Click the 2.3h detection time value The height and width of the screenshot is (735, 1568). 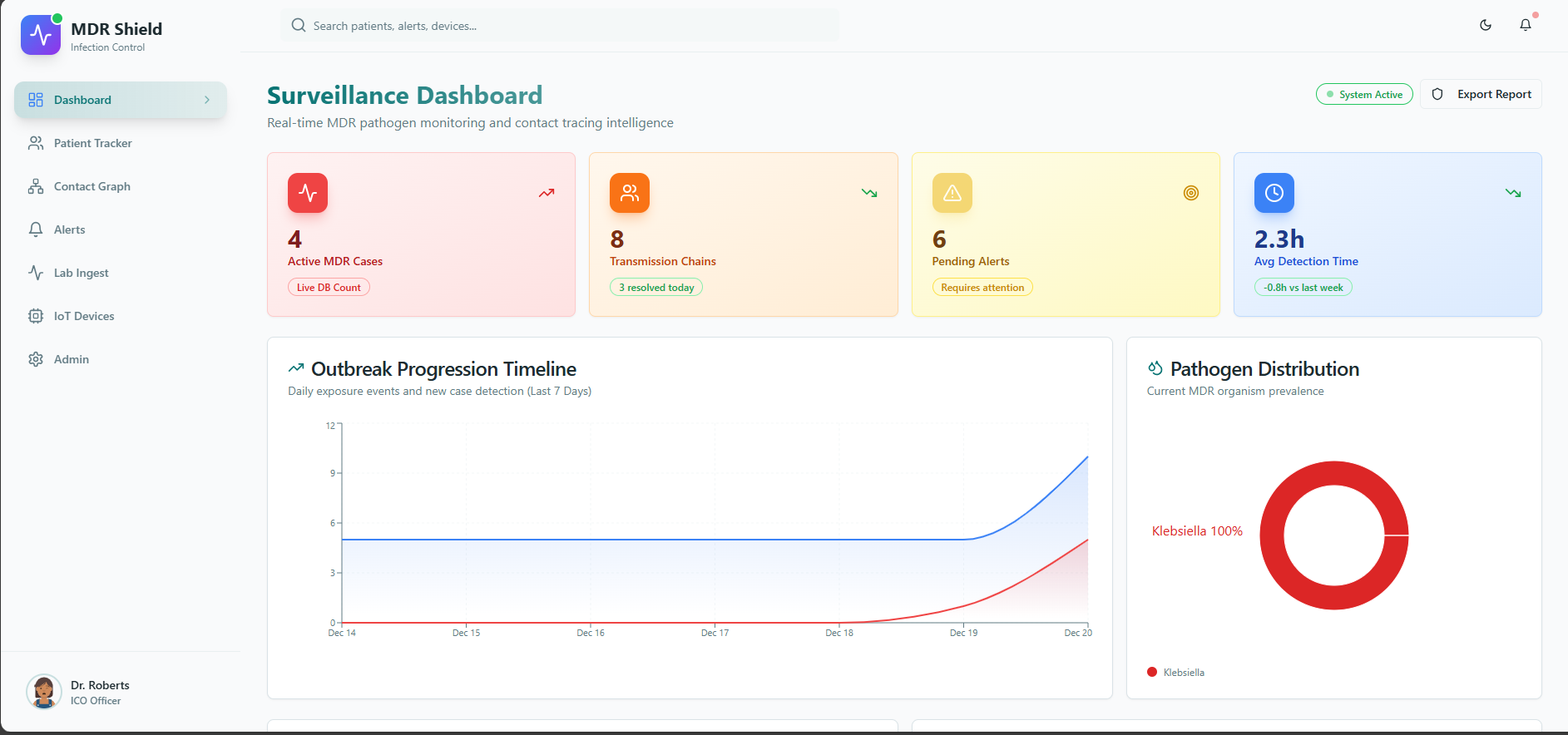point(1279,239)
